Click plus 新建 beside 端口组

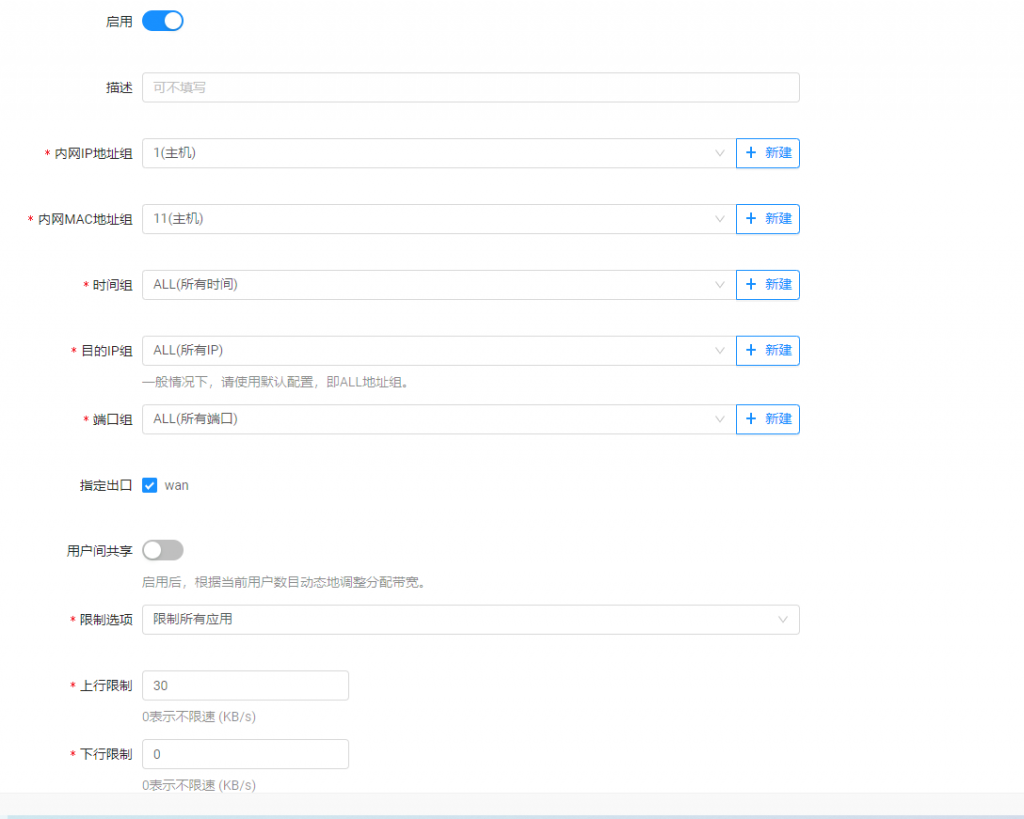pos(768,419)
